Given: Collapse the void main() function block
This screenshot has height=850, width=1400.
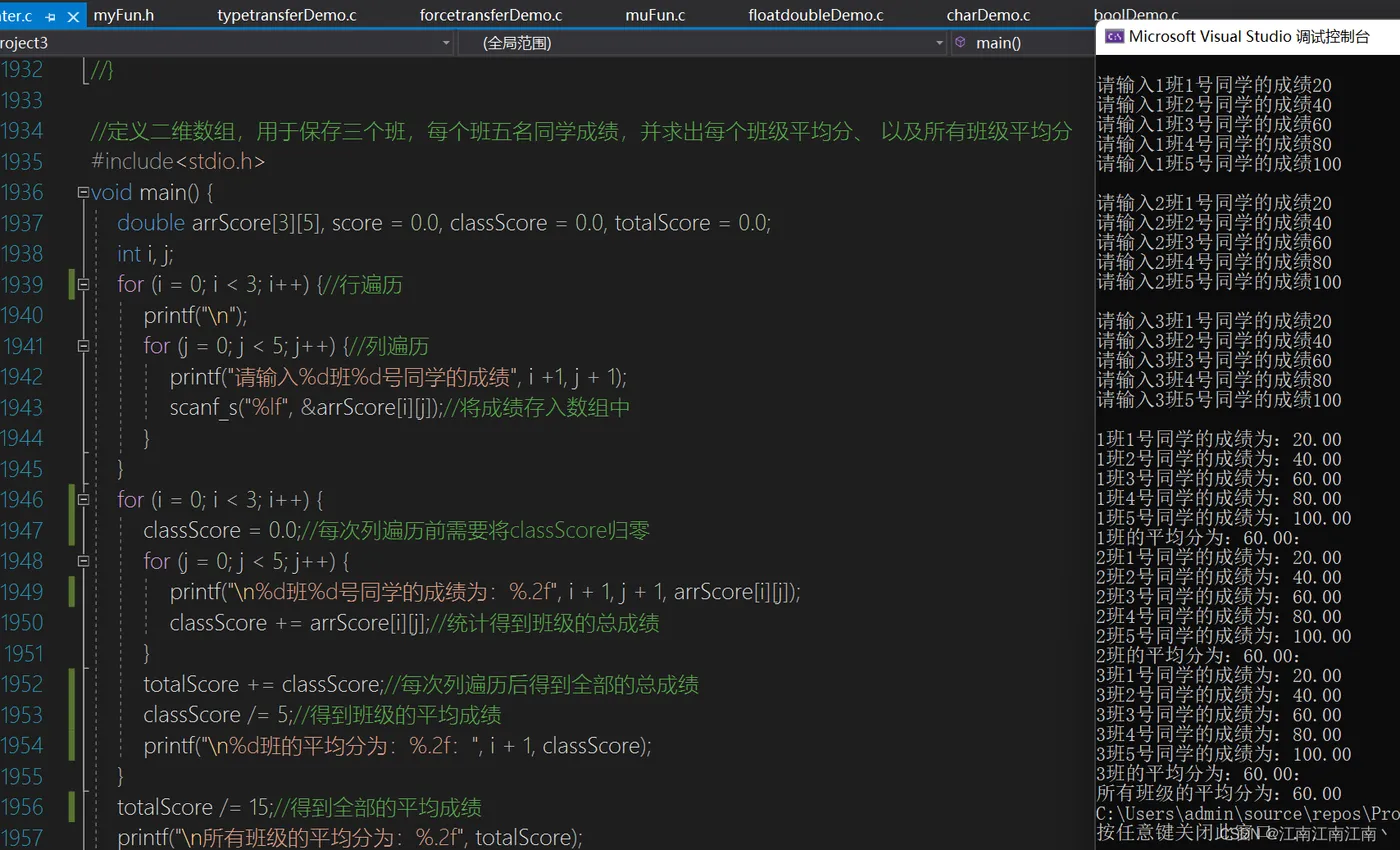Looking at the screenshot, I should (83, 192).
